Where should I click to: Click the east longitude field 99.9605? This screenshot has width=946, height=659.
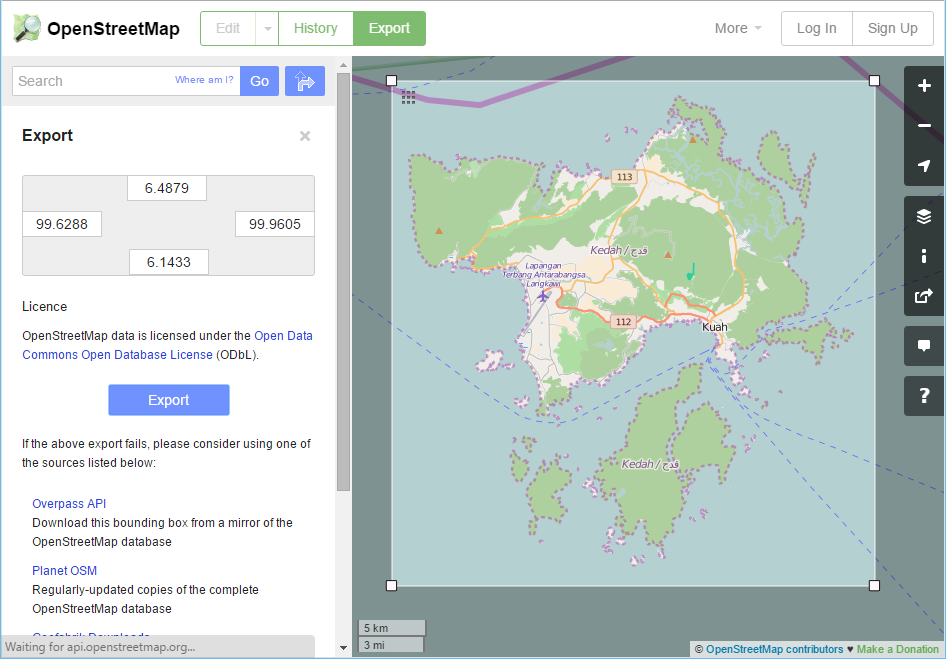(x=275, y=224)
